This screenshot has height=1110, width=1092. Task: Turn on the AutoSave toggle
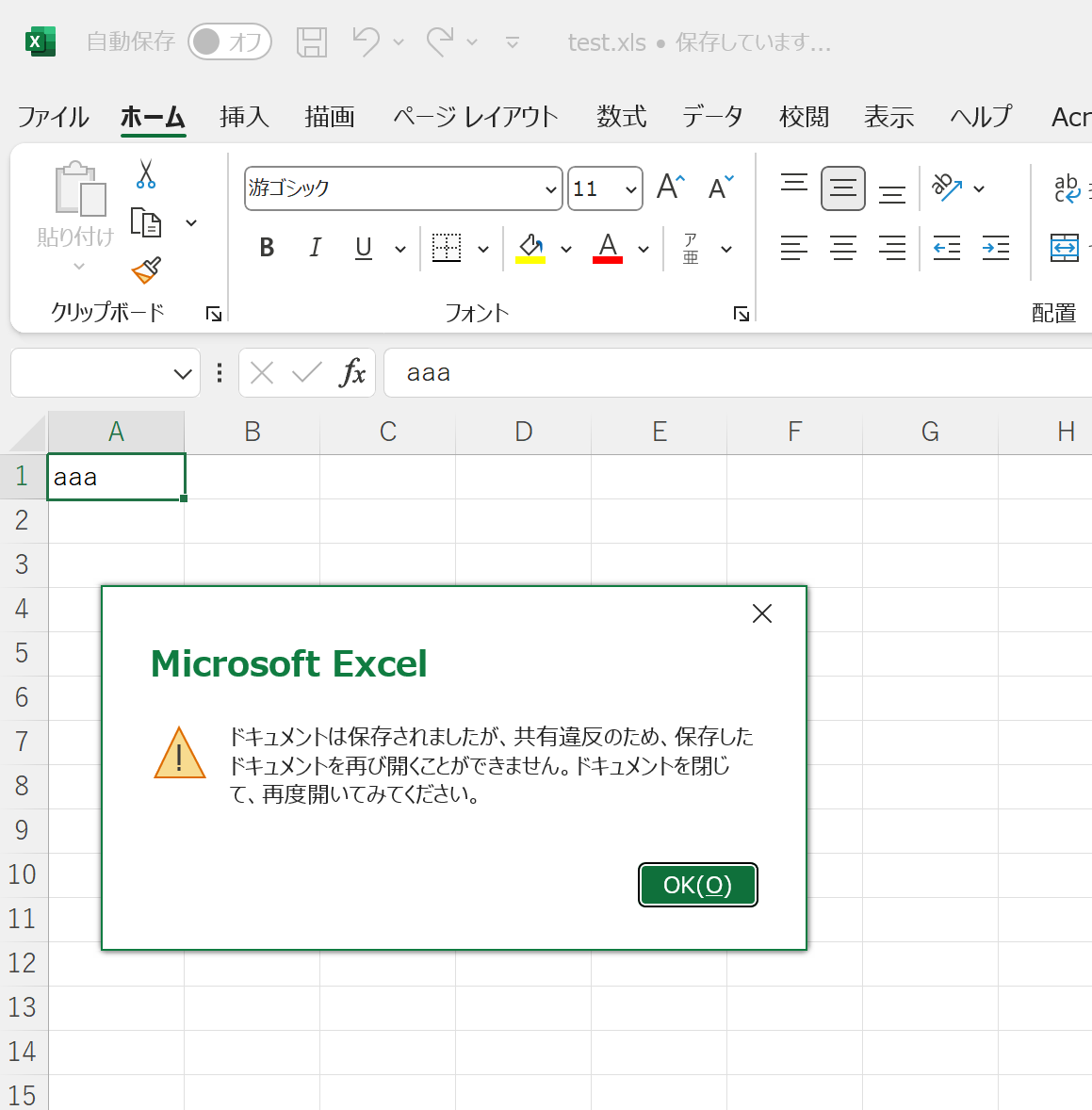(230, 41)
